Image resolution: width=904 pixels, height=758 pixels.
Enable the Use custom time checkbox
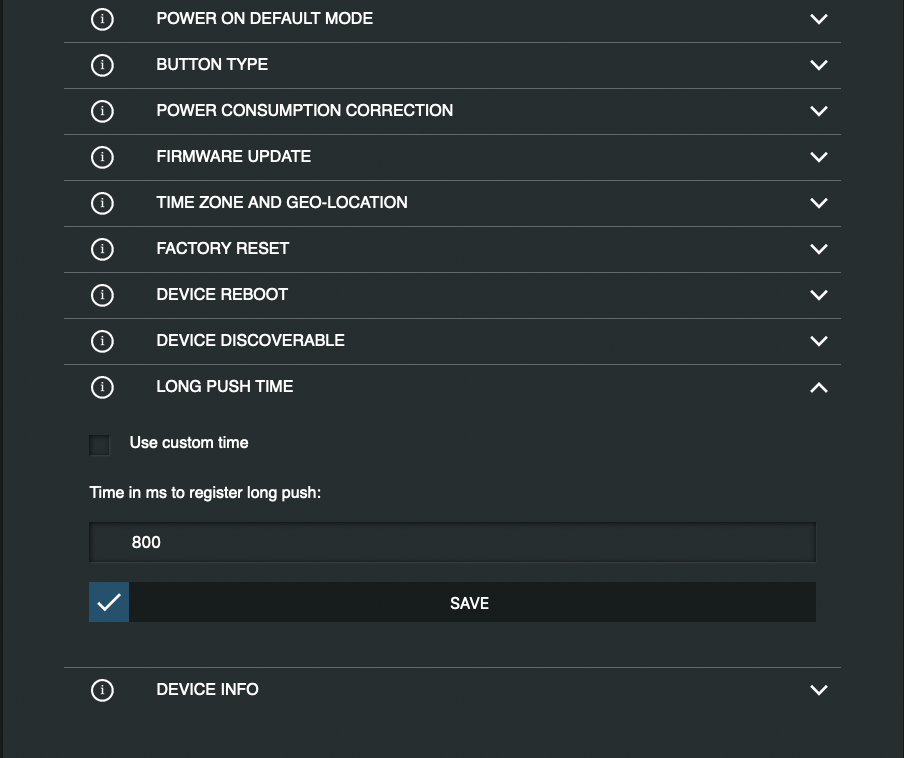100,444
